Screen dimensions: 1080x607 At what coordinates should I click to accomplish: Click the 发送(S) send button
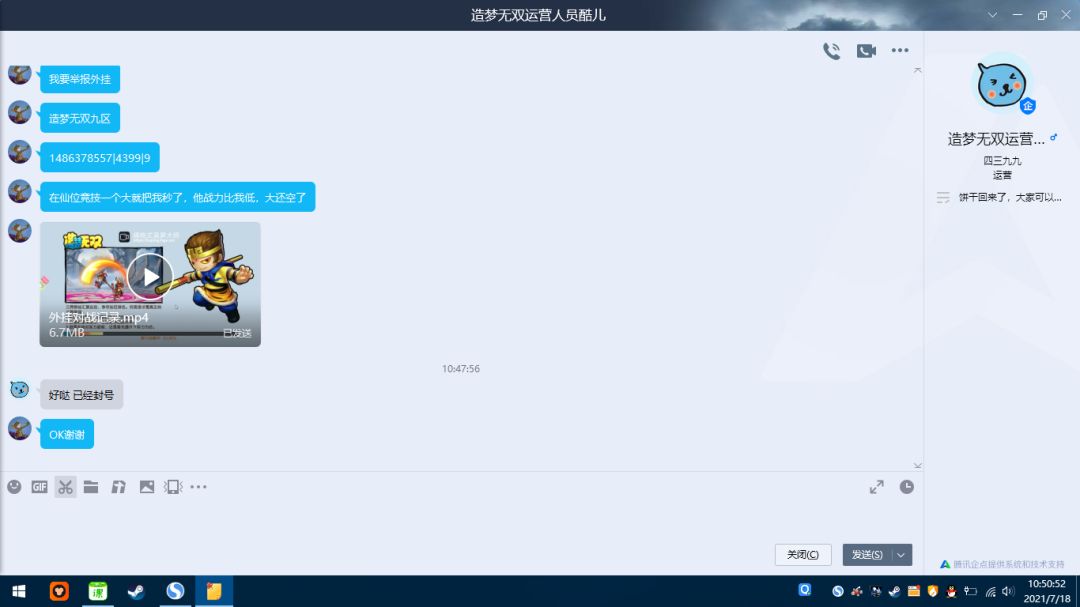pos(867,555)
